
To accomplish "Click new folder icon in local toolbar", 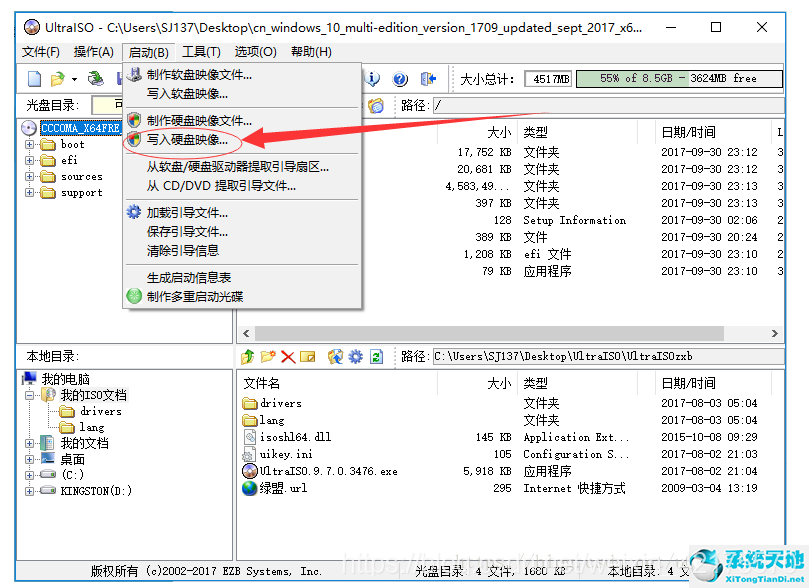I will [x=268, y=357].
